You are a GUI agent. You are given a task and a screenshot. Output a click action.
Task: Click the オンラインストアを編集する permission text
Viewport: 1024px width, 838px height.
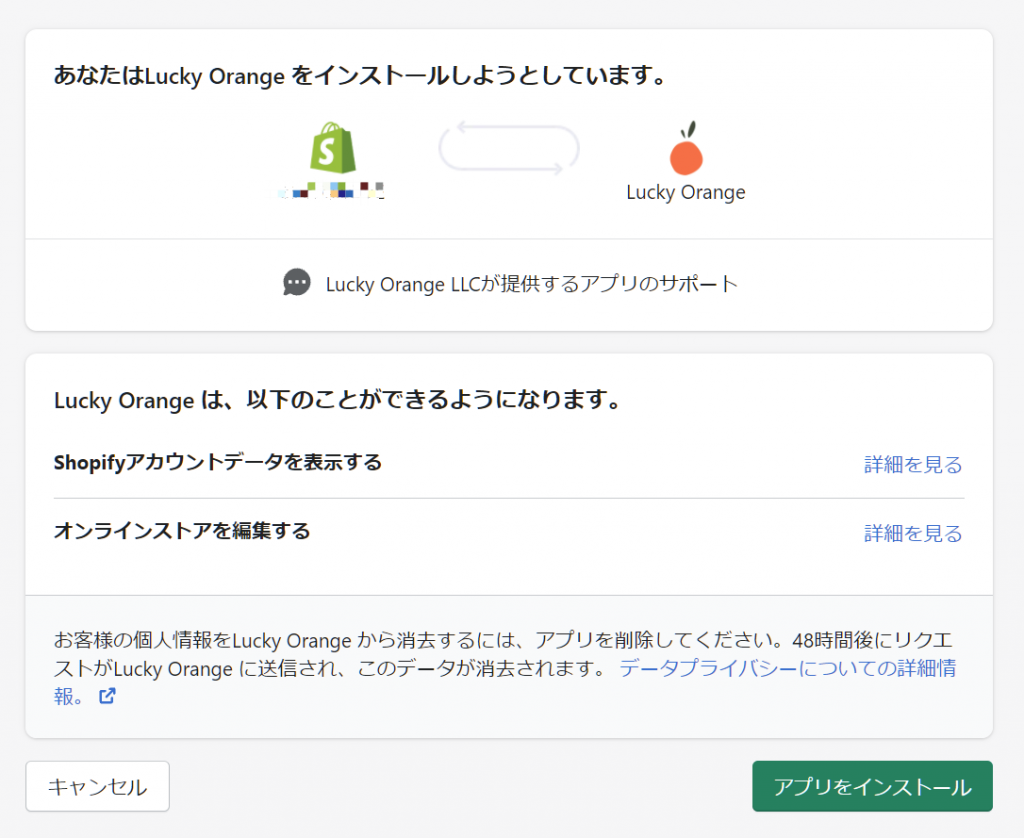point(182,530)
